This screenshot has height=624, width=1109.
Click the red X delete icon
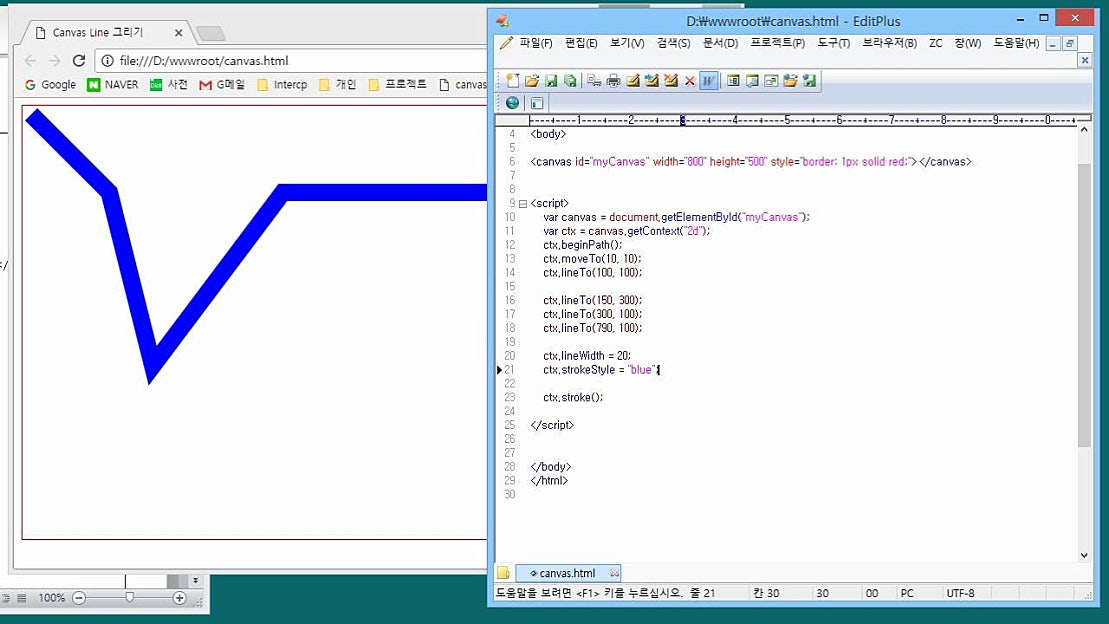689,81
